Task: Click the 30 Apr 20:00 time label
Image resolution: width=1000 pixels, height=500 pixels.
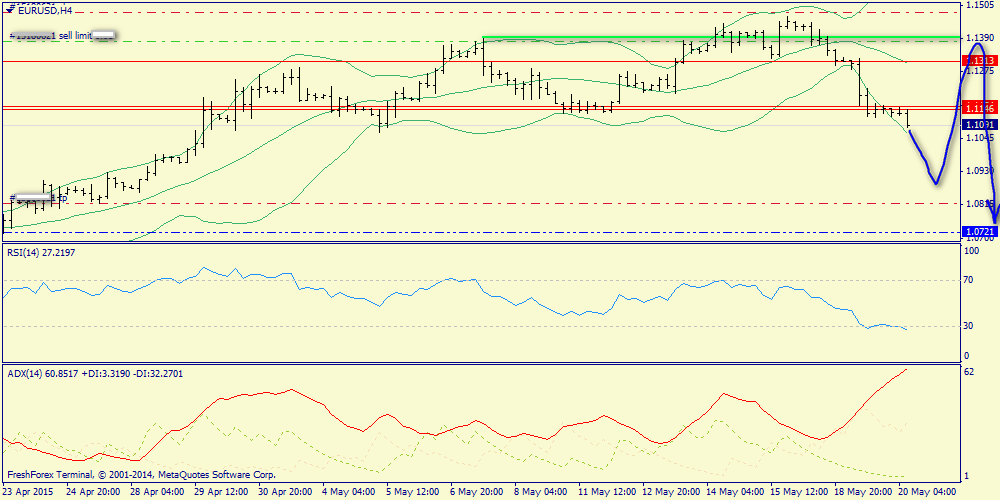Action: tap(285, 492)
